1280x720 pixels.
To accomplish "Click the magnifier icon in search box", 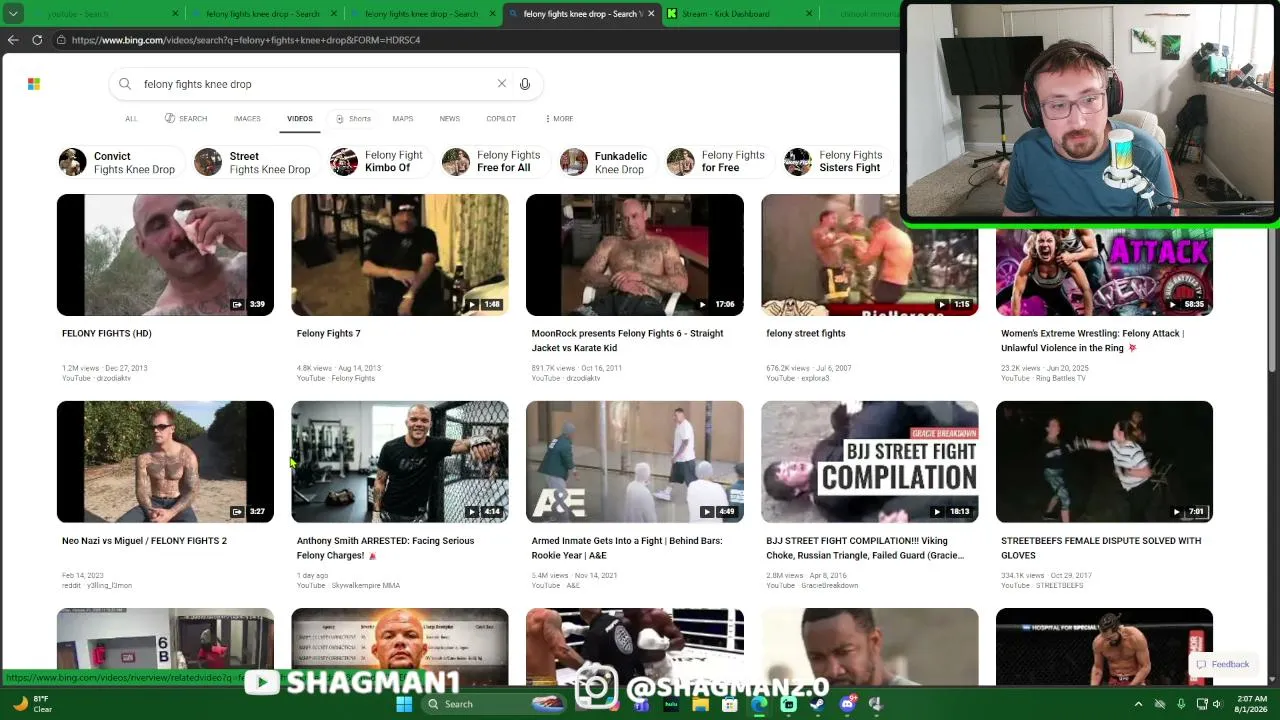I will [125, 84].
